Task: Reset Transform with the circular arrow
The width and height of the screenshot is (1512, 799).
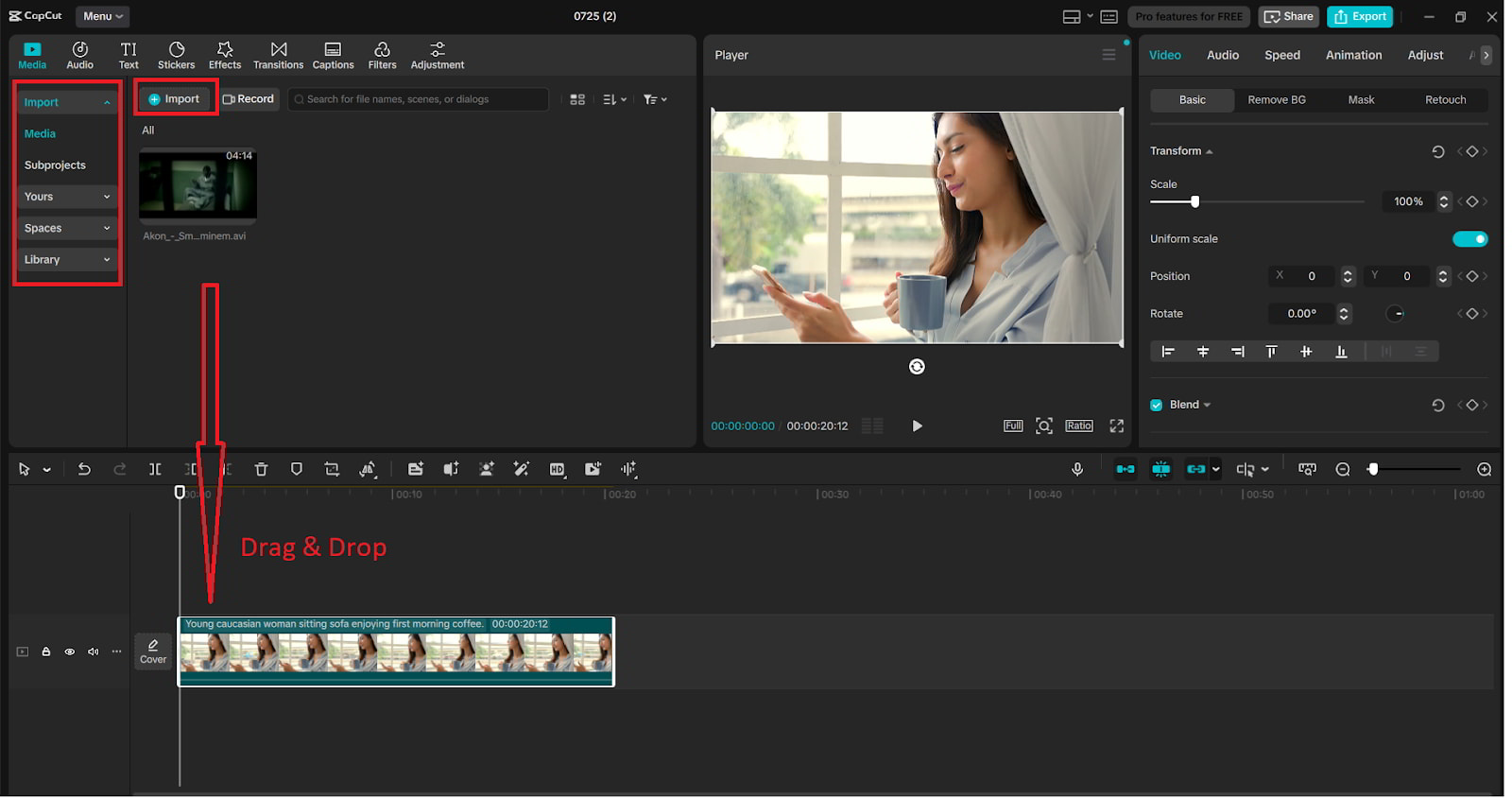Action: (1438, 151)
